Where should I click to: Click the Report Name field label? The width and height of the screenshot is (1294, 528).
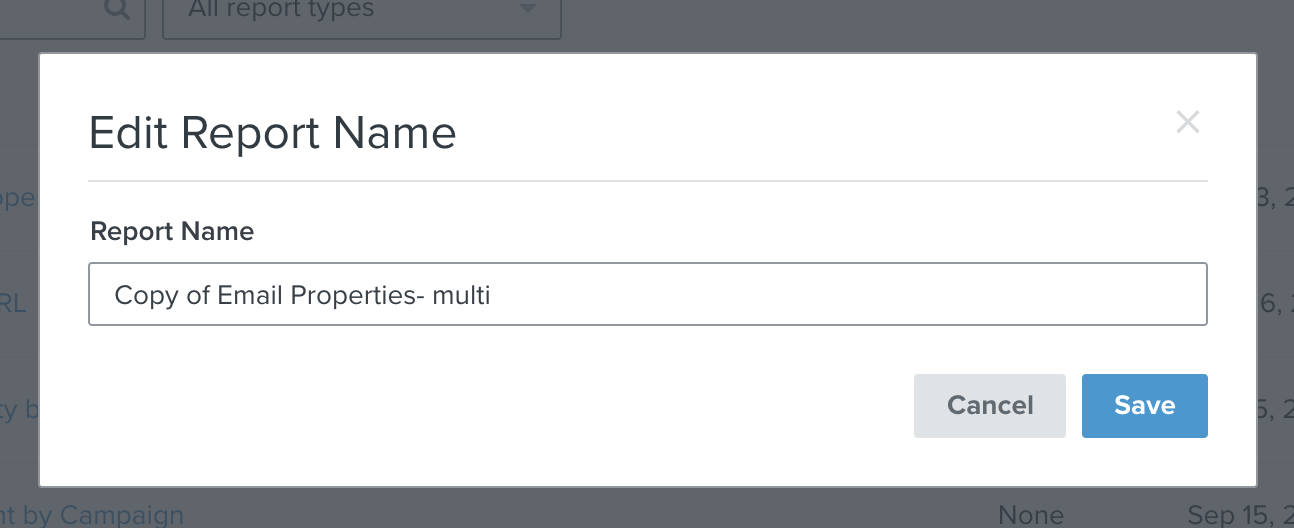[x=172, y=232]
